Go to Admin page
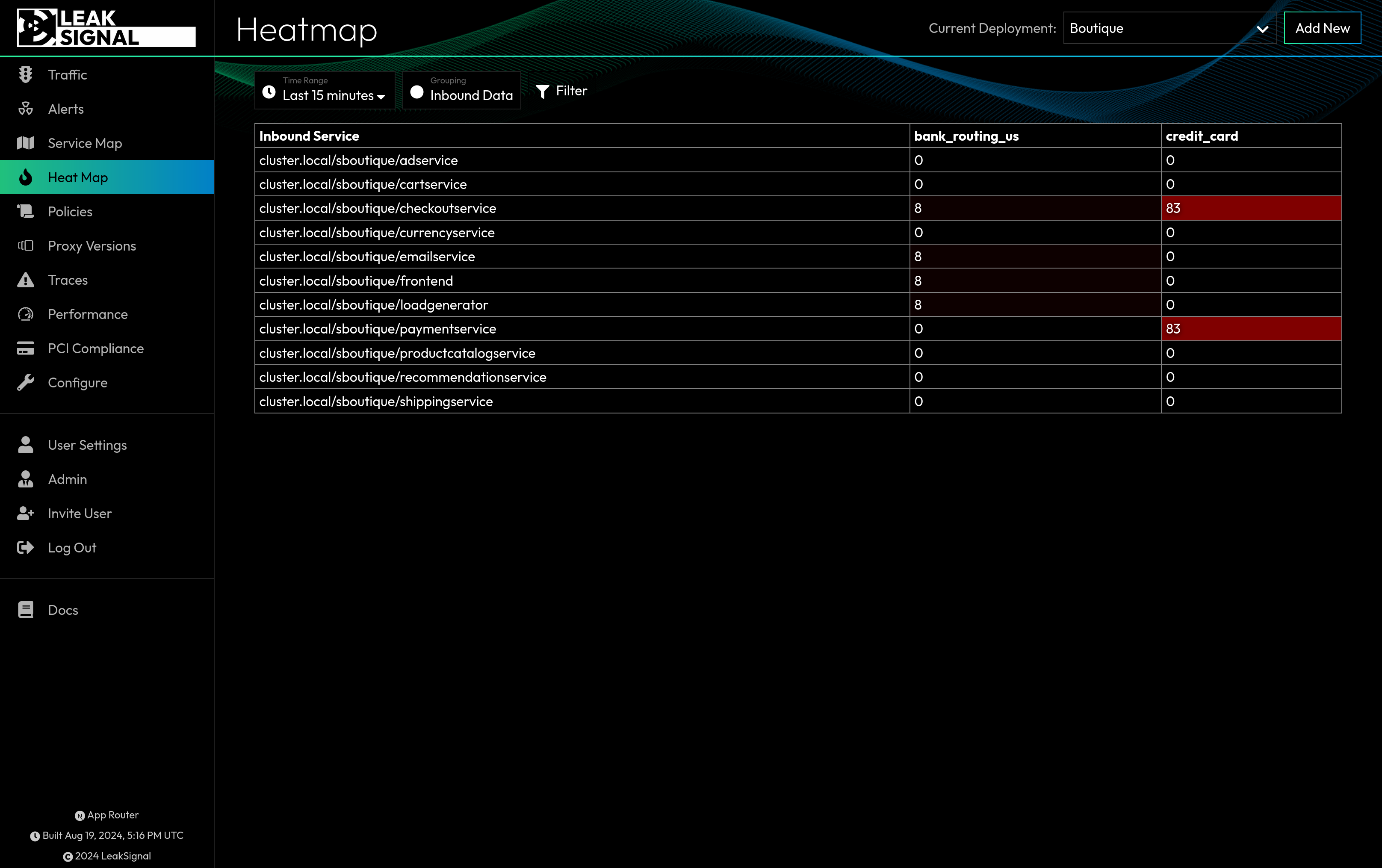 [107, 479]
